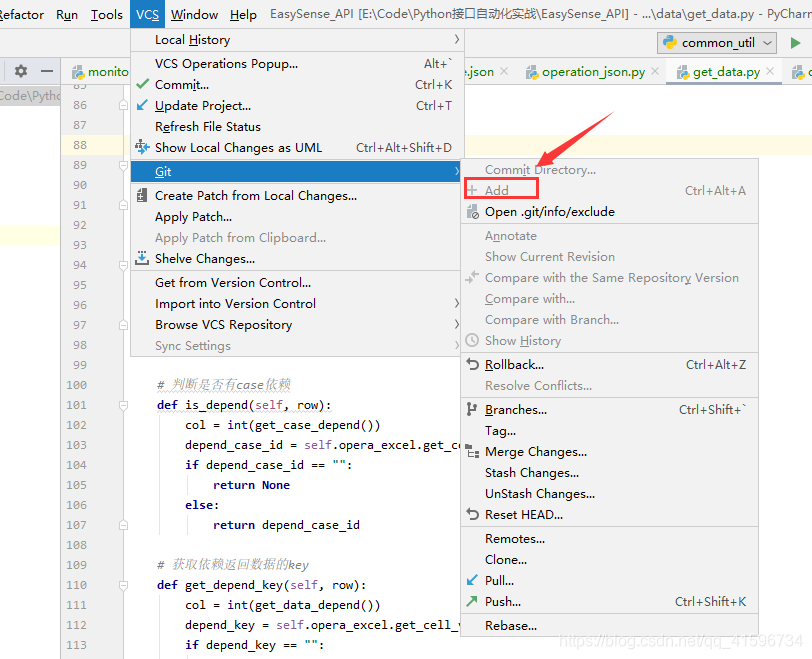812x659 pixels.
Task: Choose Rebase... entry
Action: pos(610,625)
